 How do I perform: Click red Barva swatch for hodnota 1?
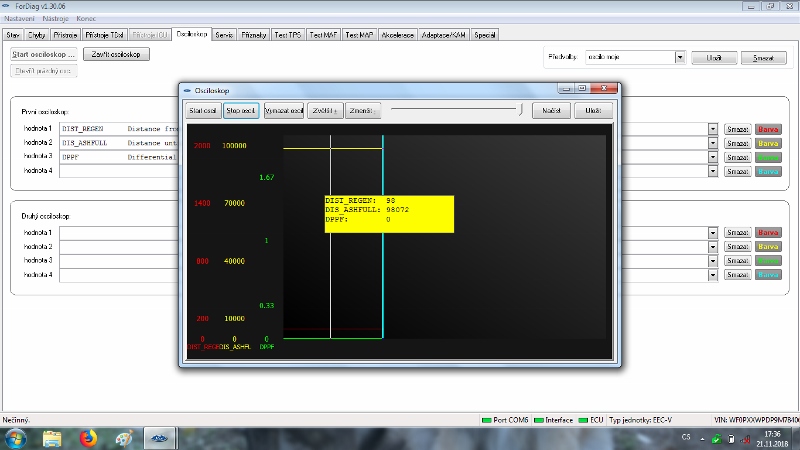tap(767, 129)
